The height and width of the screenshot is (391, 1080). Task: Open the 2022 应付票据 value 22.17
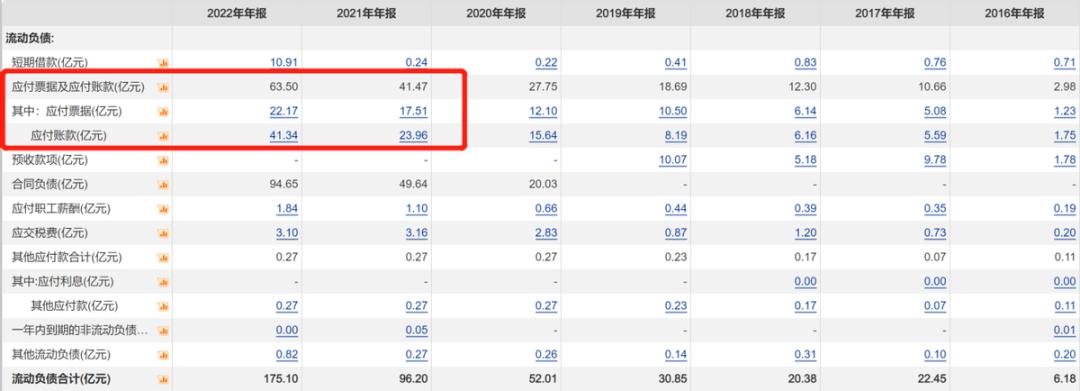click(x=284, y=112)
